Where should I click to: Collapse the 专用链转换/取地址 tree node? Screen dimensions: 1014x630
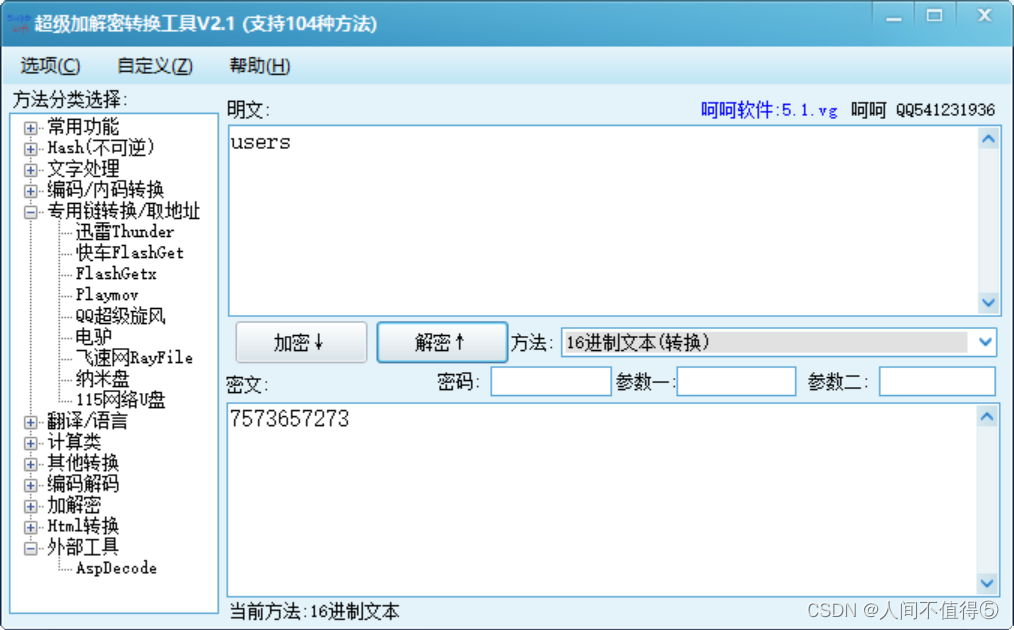(x=30, y=212)
